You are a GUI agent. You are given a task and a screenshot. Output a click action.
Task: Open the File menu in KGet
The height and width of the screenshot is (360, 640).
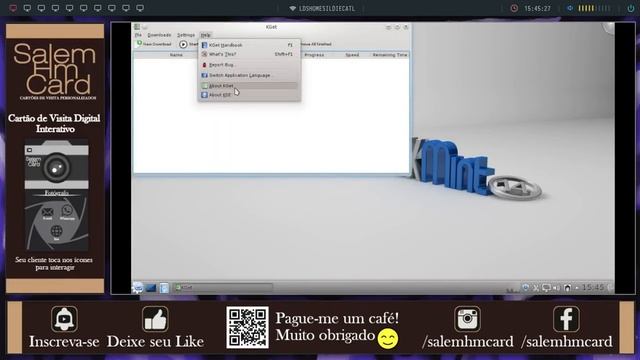138,35
